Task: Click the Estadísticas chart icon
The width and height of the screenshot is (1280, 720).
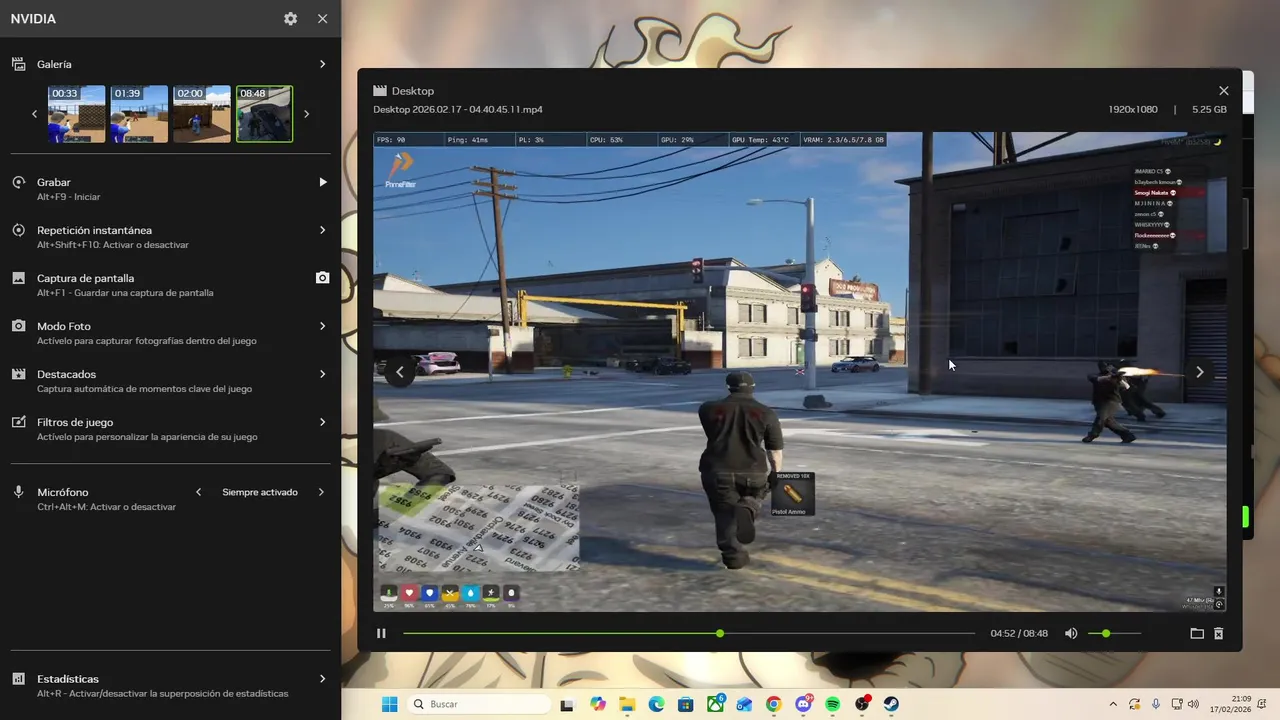Action: [x=18, y=679]
